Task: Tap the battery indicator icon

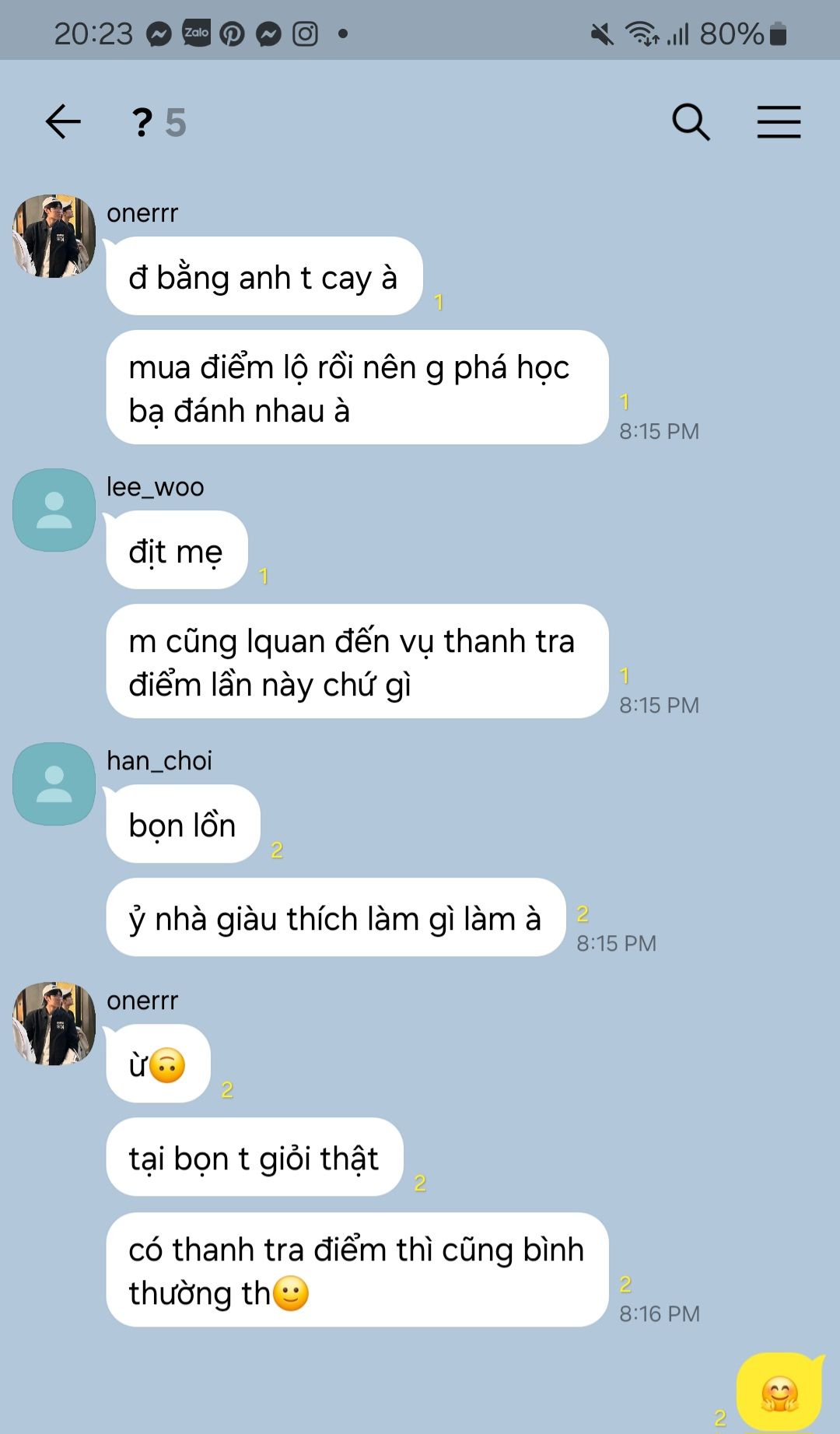Action: (x=778, y=34)
